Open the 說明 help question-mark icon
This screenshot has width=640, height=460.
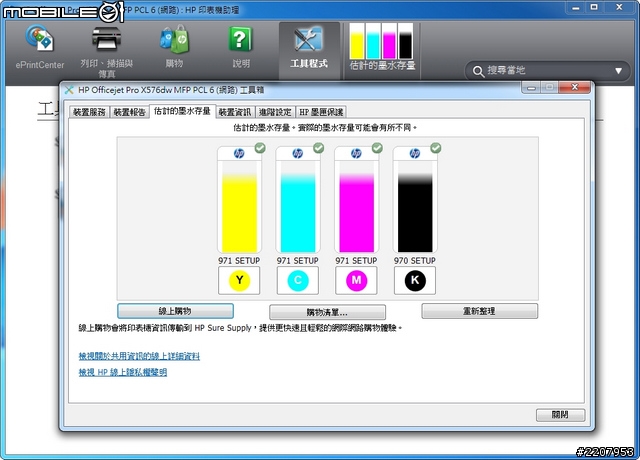pos(240,39)
